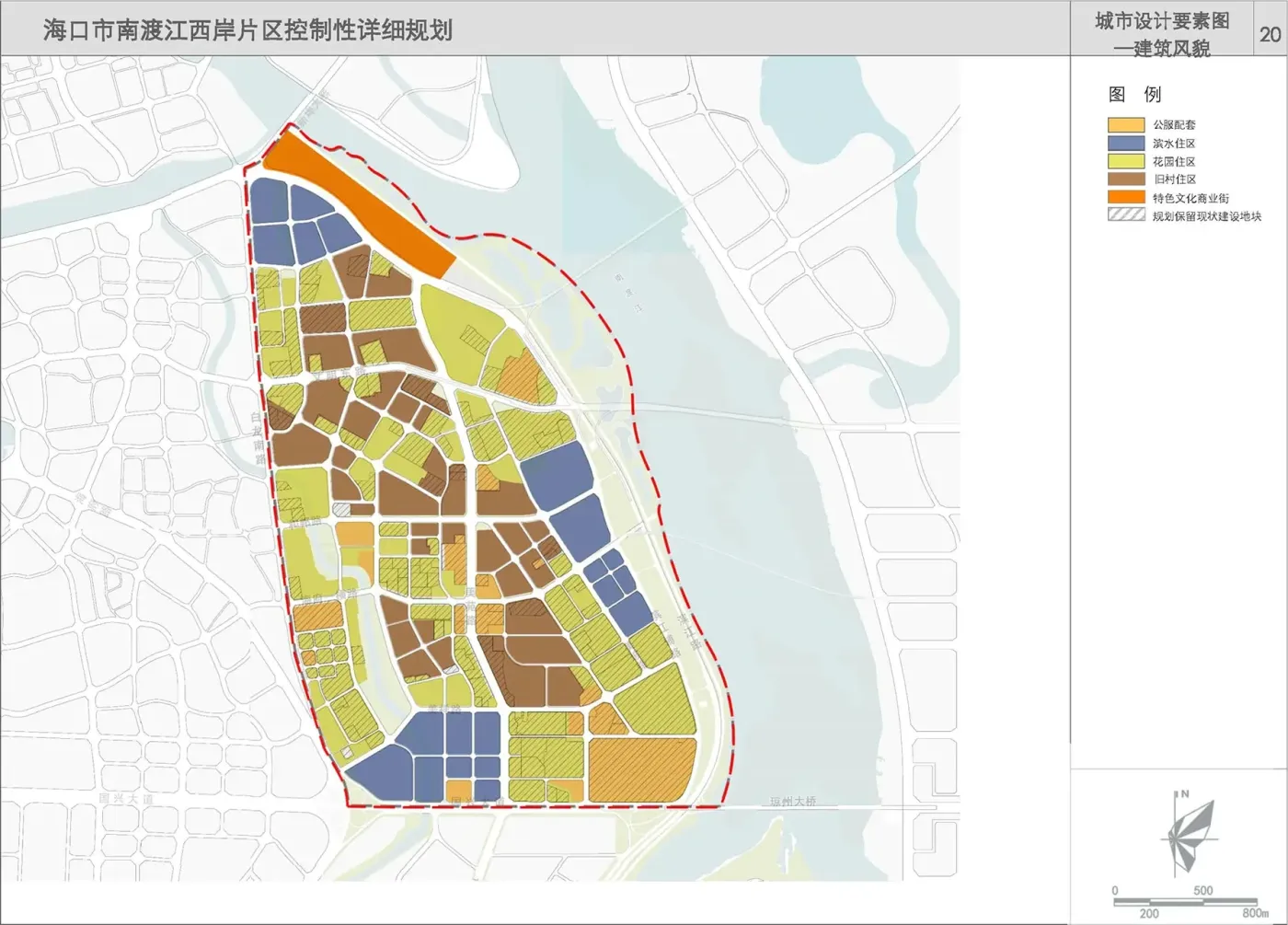Click the page number 20

click(1270, 34)
